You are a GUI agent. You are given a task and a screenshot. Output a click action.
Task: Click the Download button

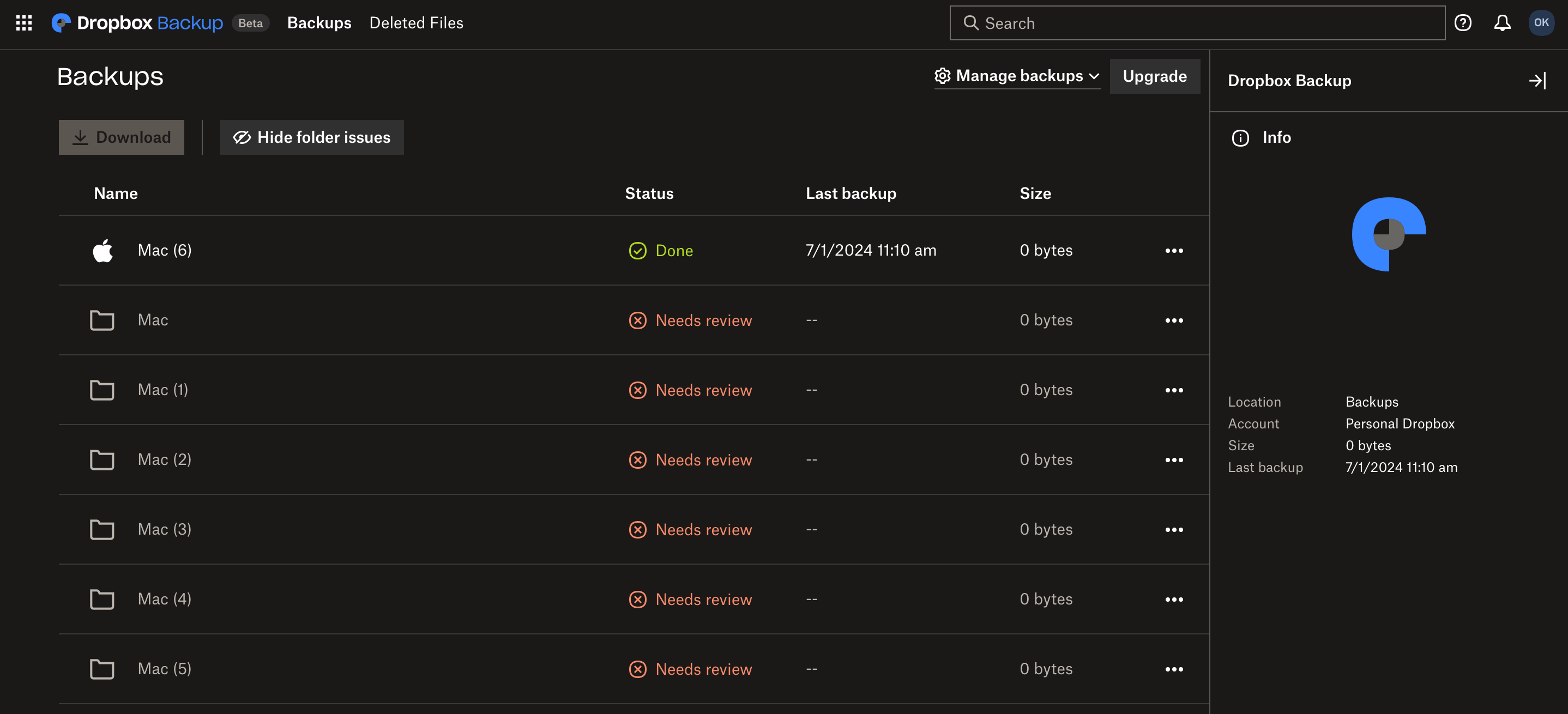tap(121, 137)
